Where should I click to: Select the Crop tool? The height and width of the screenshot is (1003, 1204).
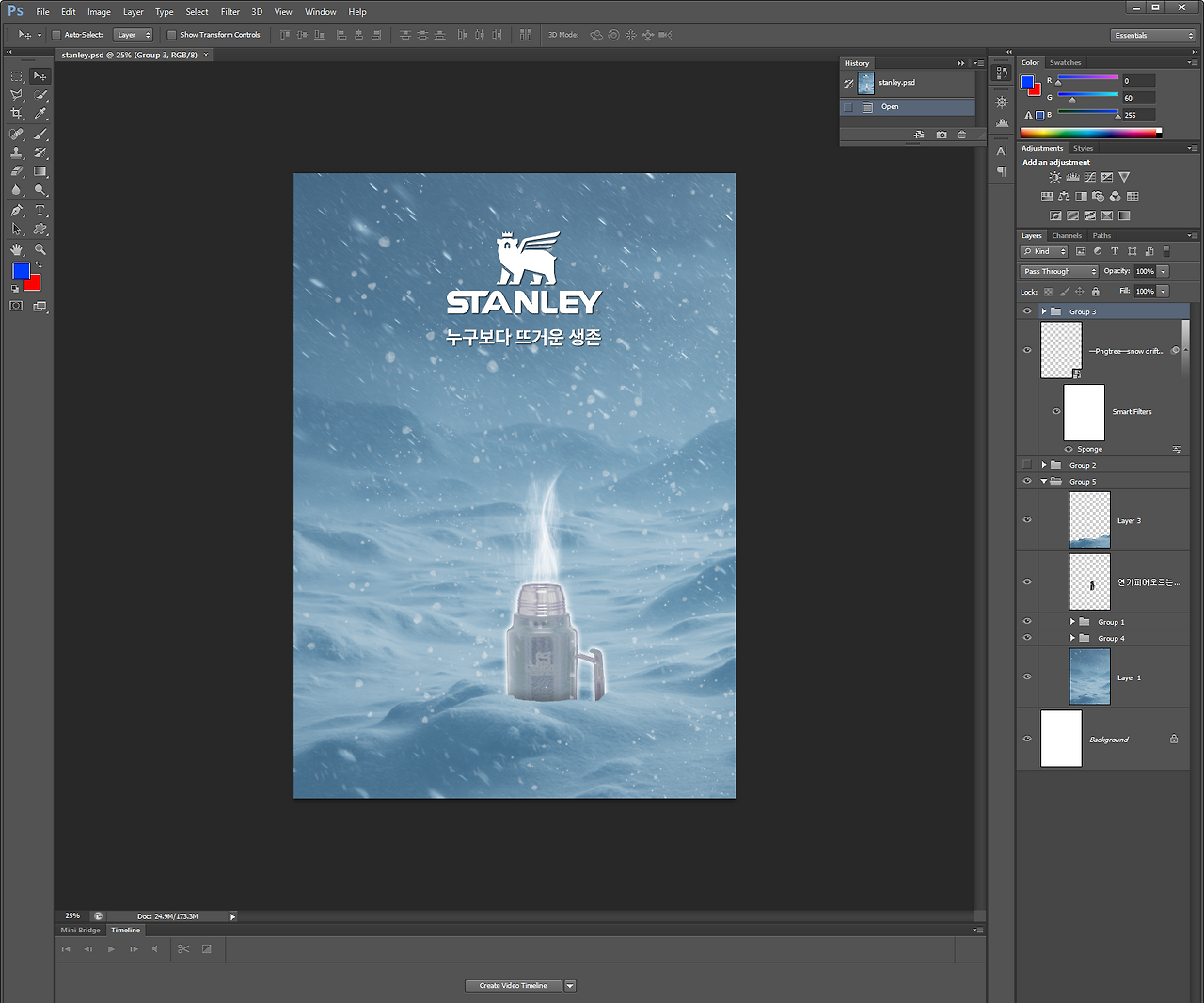pyautogui.click(x=16, y=114)
